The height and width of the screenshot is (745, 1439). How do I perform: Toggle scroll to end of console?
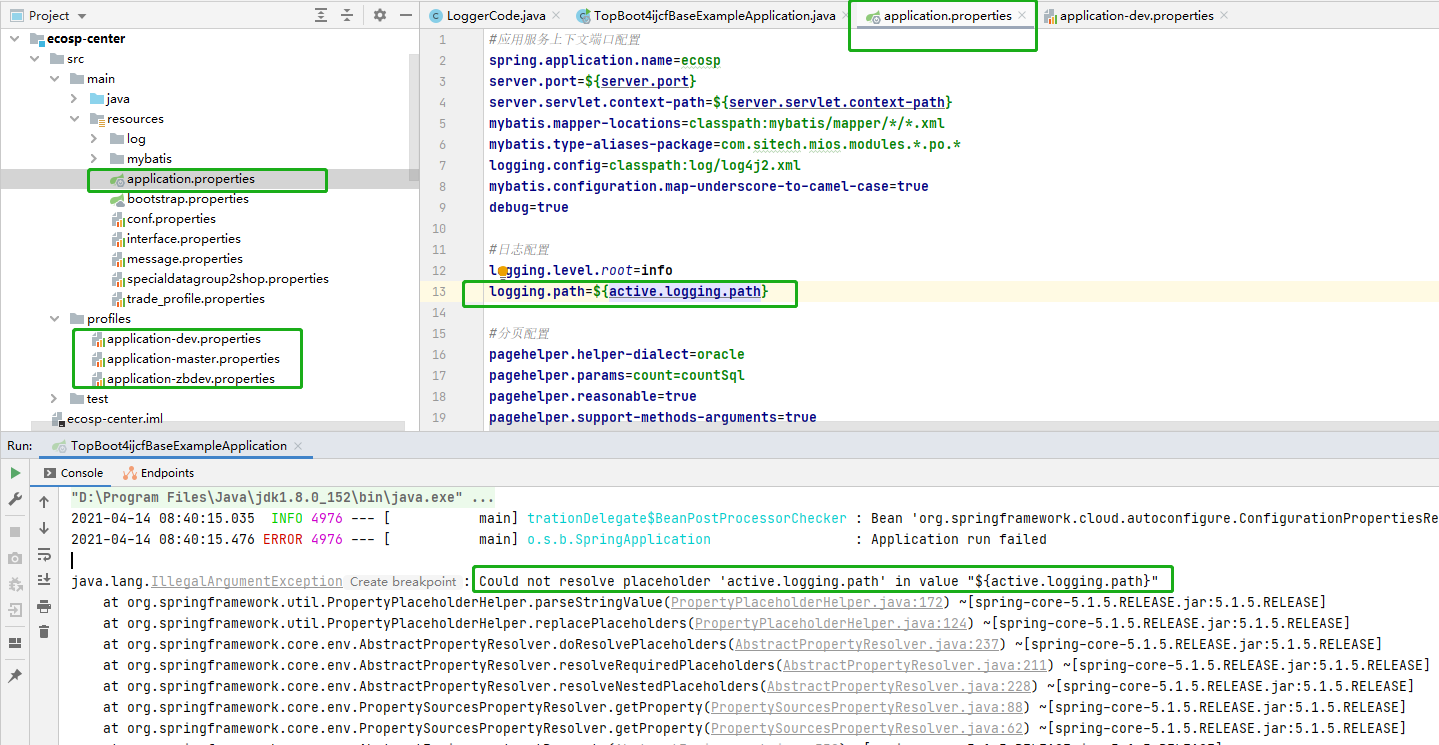pos(44,580)
